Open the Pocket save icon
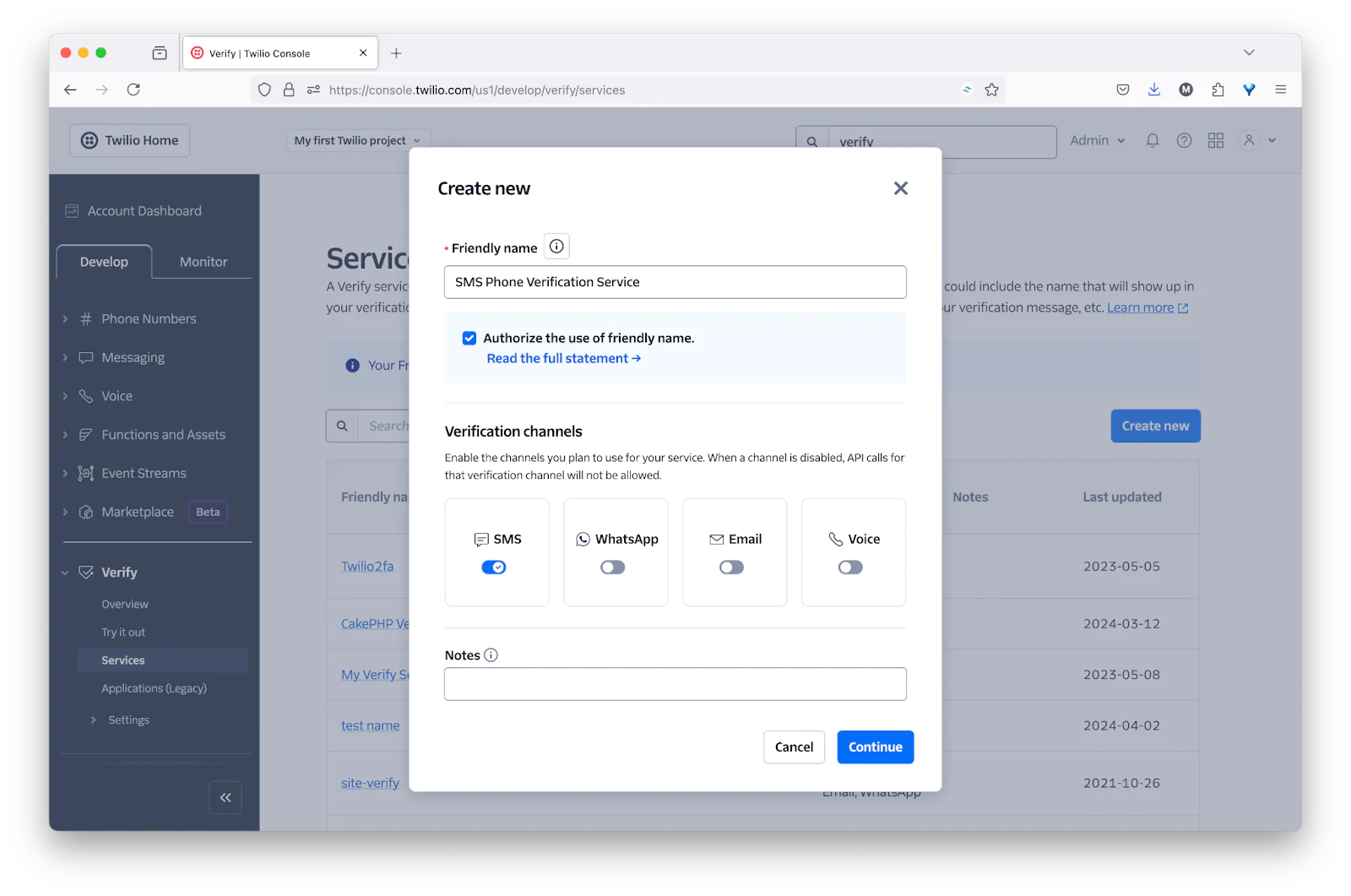The image size is (1351, 896). tap(1123, 90)
